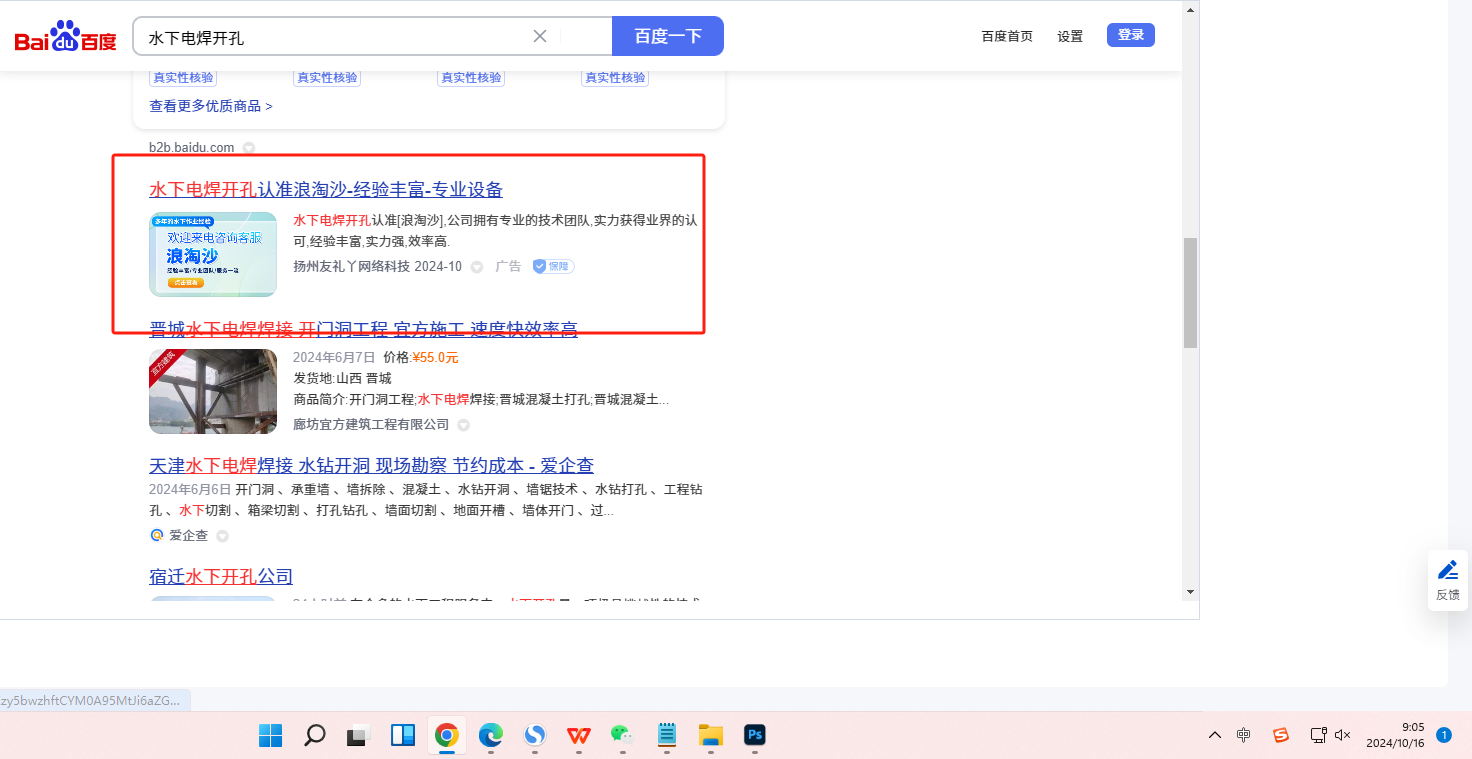Show hidden system tray icons chevron
Image resolution: width=1472 pixels, height=759 pixels.
point(1215,735)
